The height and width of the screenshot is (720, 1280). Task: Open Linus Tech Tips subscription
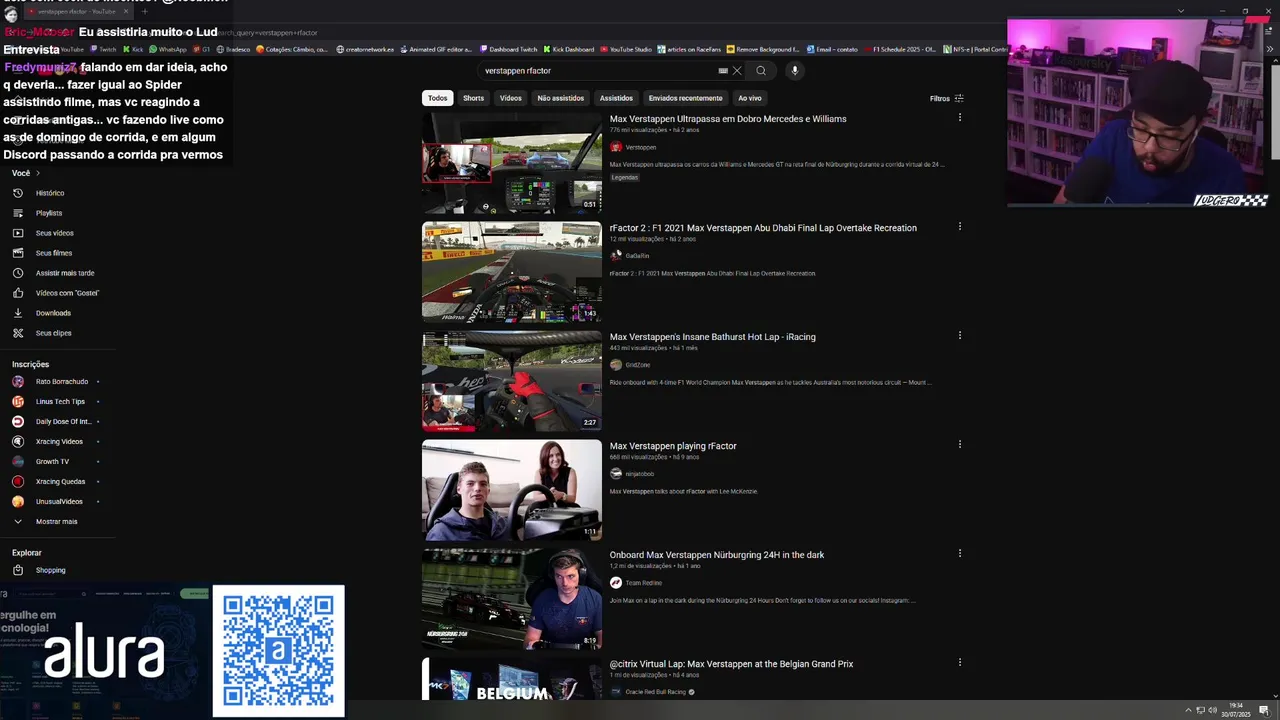click(x=58, y=402)
